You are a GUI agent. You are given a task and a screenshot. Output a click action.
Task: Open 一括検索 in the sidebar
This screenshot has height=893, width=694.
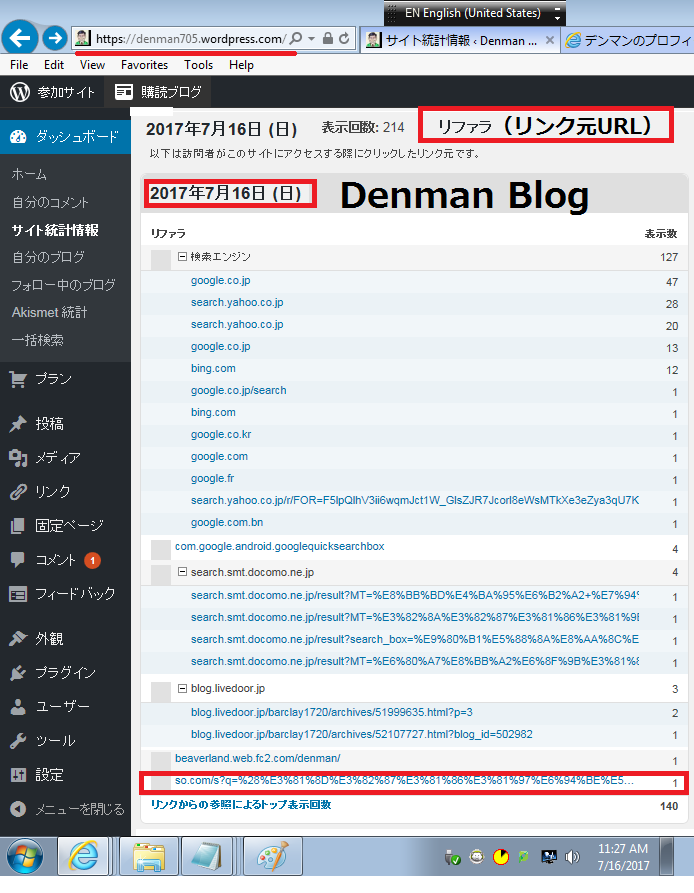(x=38, y=340)
